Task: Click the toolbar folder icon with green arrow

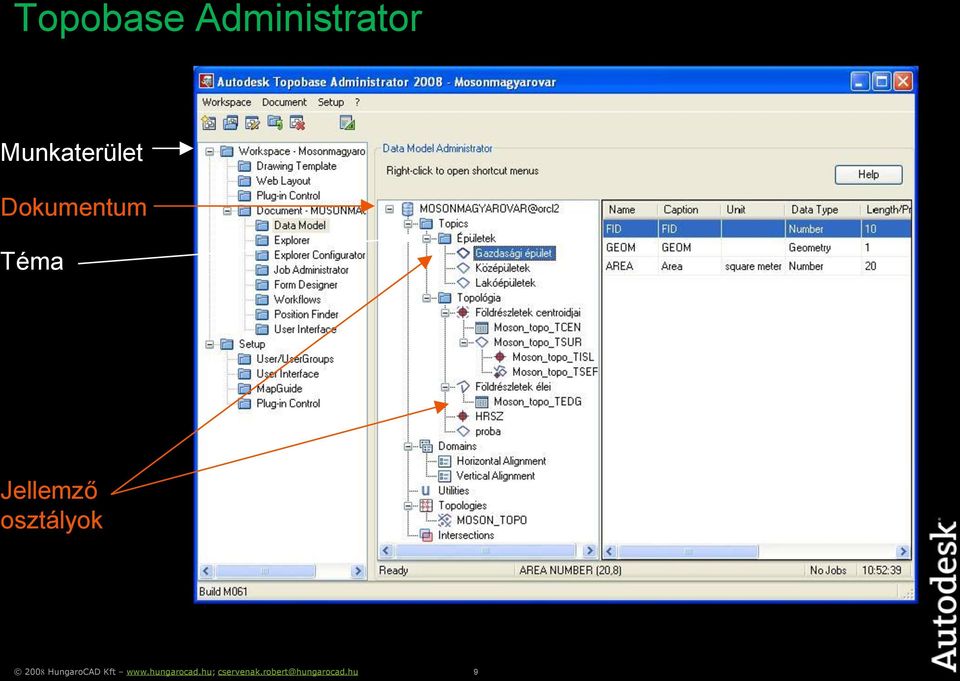Action: coord(275,123)
